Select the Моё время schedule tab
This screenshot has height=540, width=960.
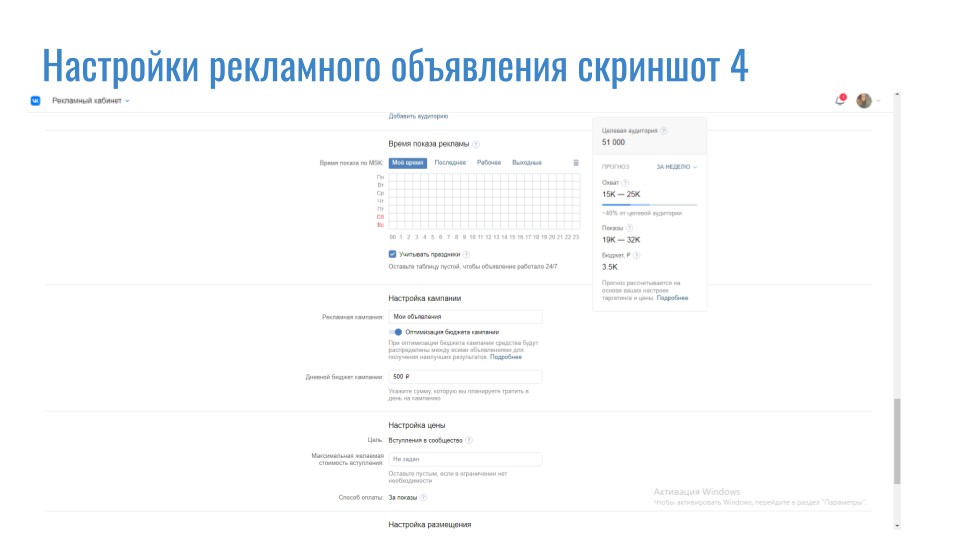point(408,163)
